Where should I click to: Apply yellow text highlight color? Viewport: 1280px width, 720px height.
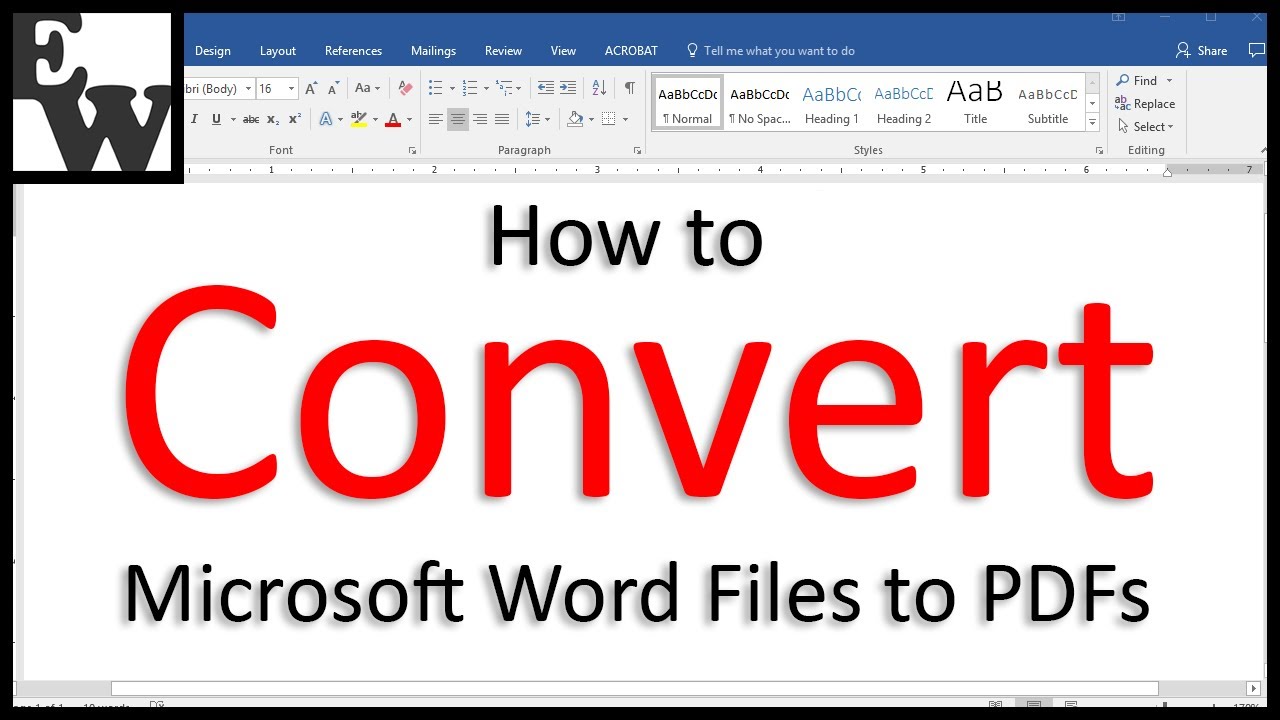coord(359,119)
